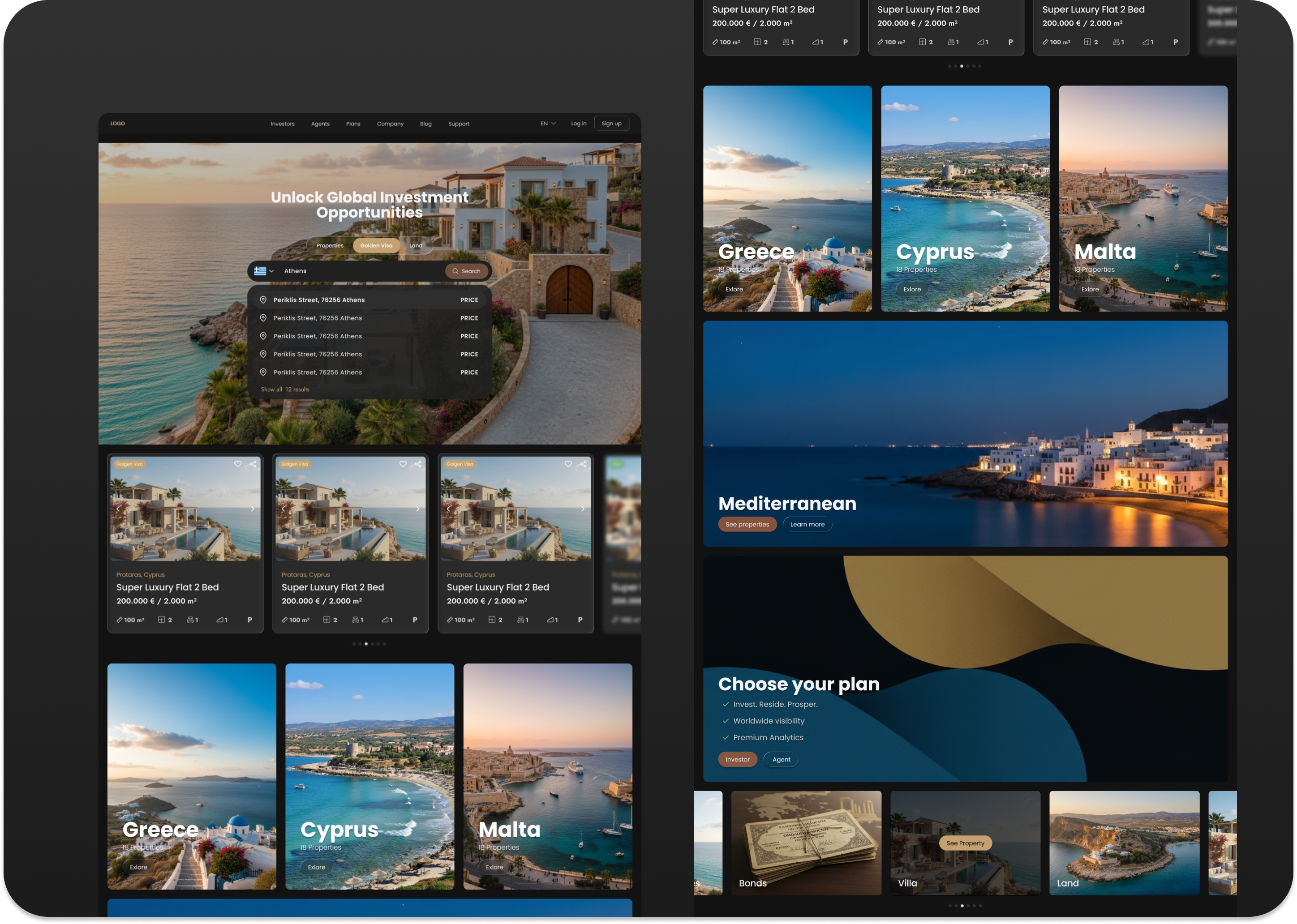Open the country flag selector in the search bar
1297x924 pixels.
click(x=262, y=271)
